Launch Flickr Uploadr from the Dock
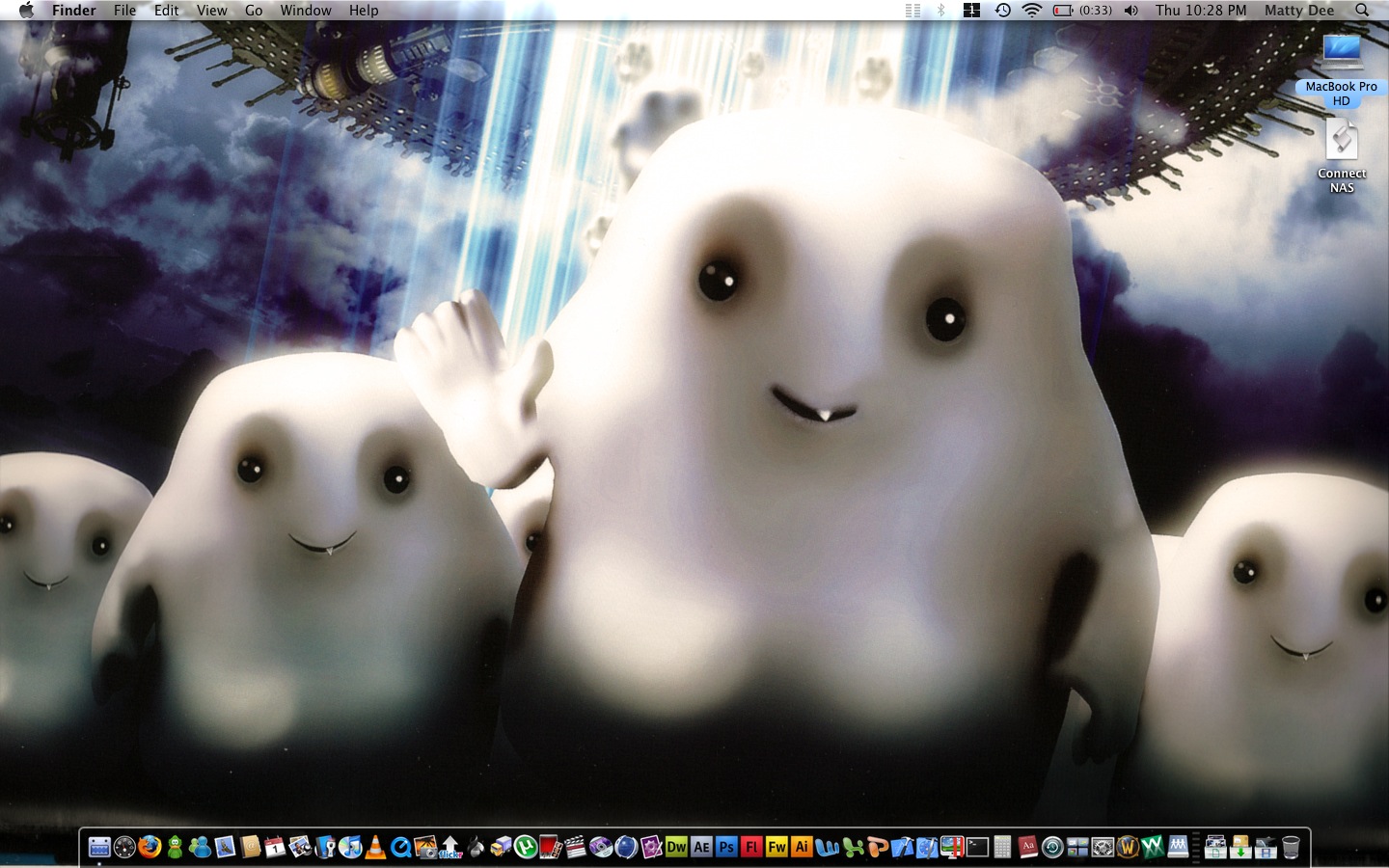1389x868 pixels. (450, 847)
